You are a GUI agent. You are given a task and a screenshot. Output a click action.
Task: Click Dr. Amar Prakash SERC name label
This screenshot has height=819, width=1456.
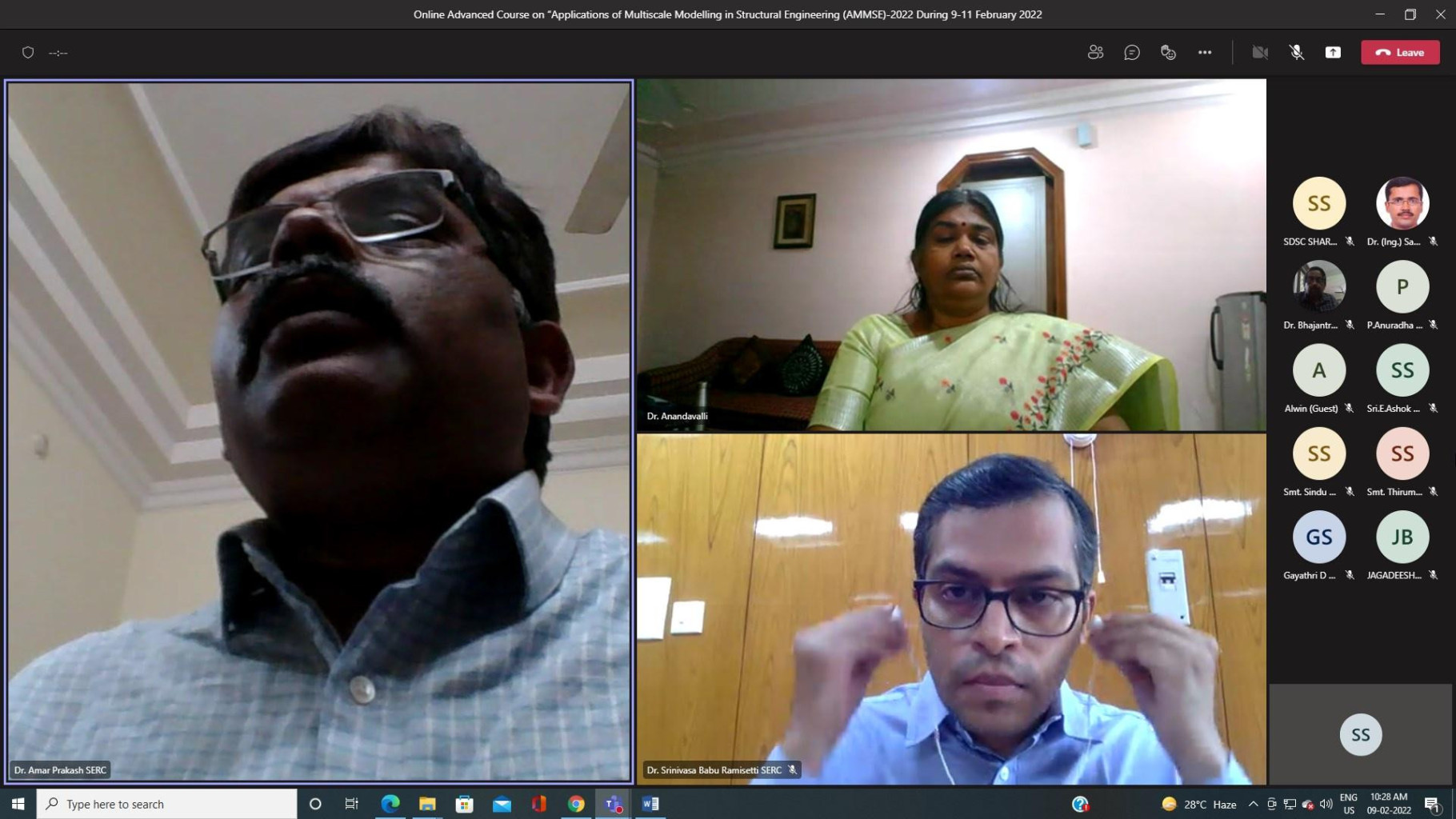60,770
